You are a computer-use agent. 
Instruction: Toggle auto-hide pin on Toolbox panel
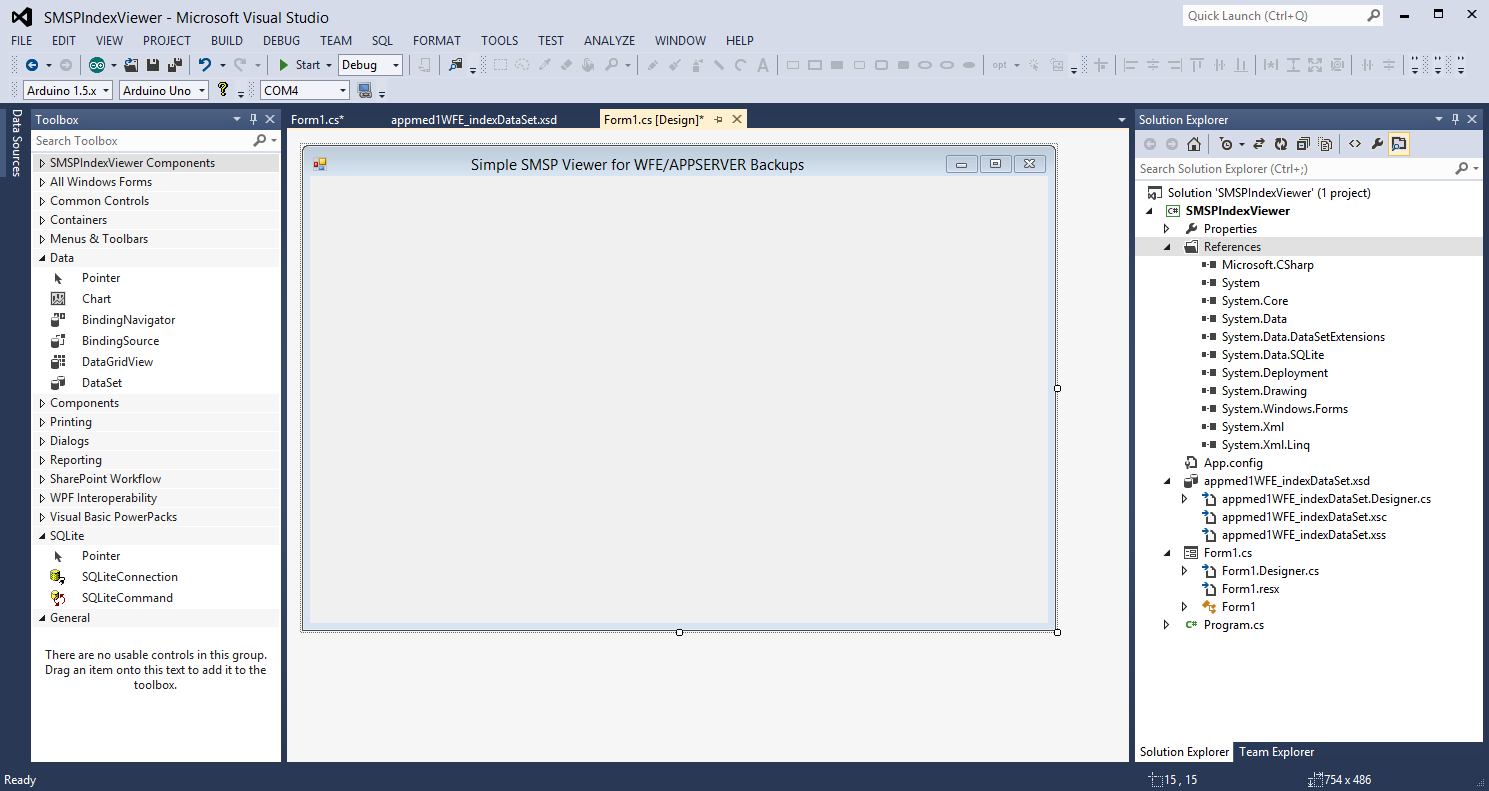(x=253, y=119)
